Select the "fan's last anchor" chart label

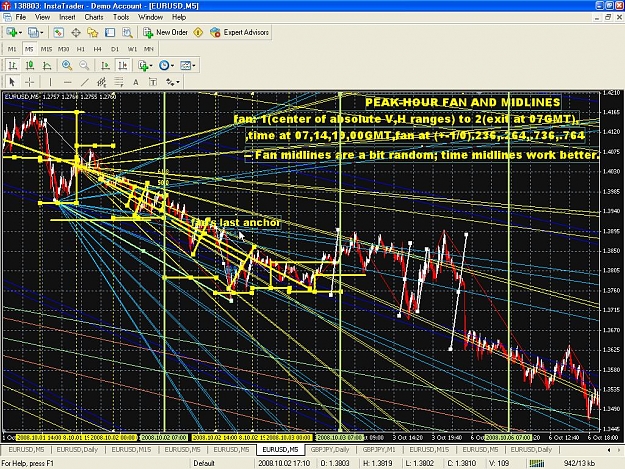click(x=236, y=222)
